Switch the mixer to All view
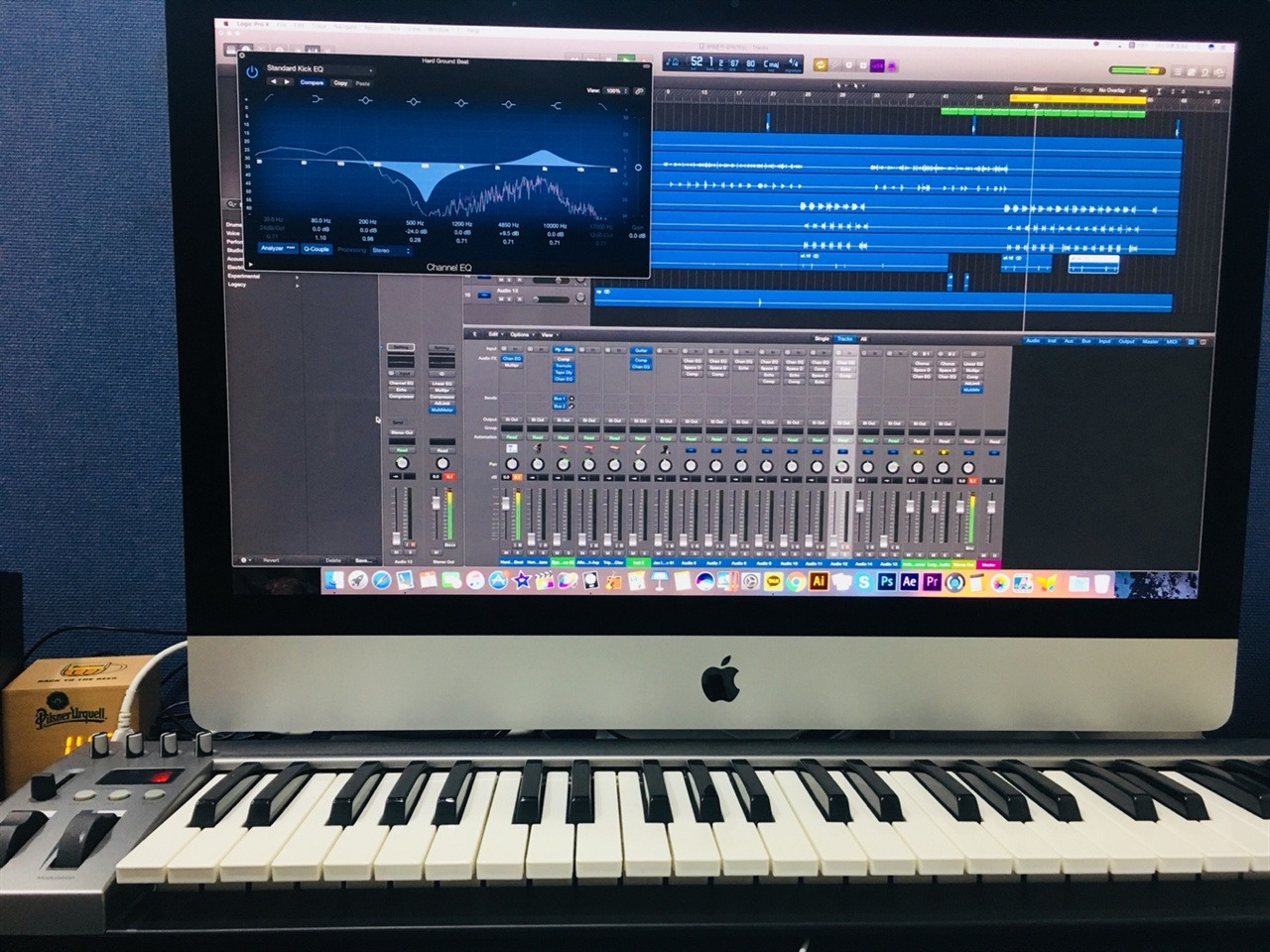 pos(863,339)
